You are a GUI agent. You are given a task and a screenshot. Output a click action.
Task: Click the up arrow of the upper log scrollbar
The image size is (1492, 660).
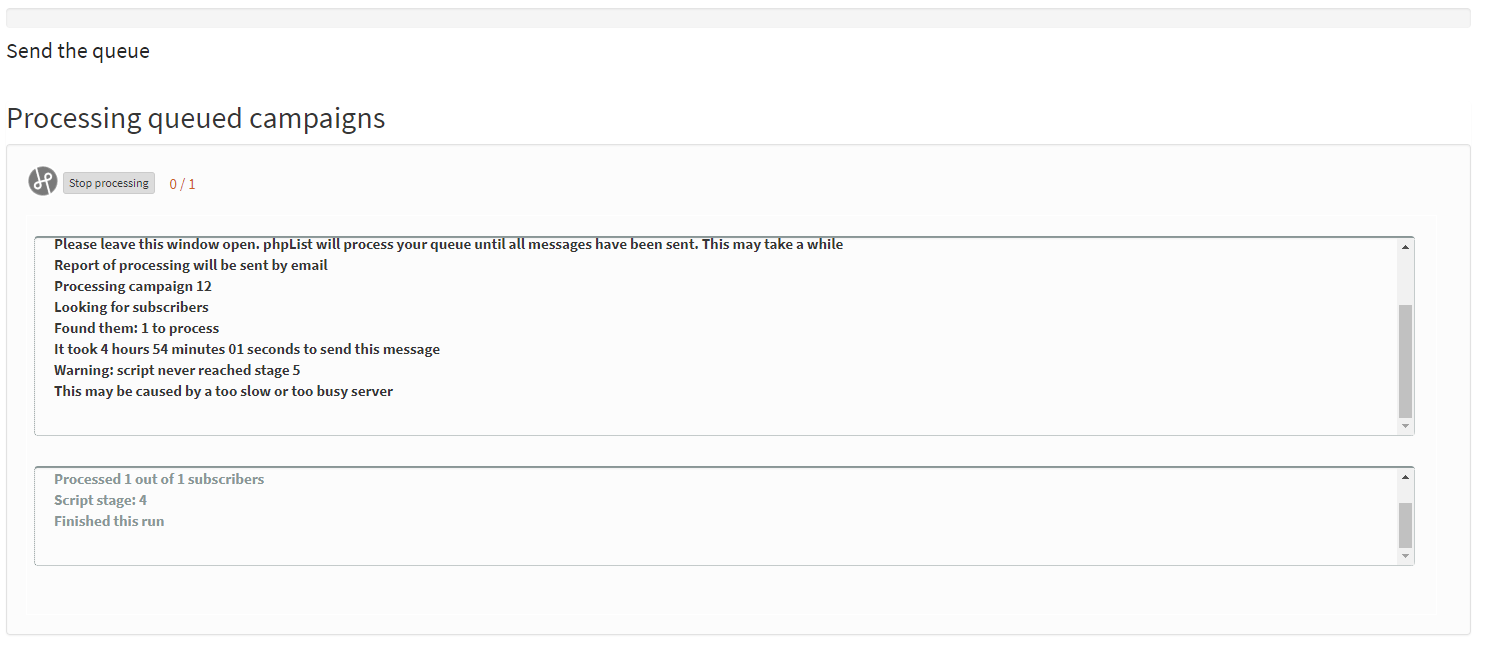tap(1405, 247)
